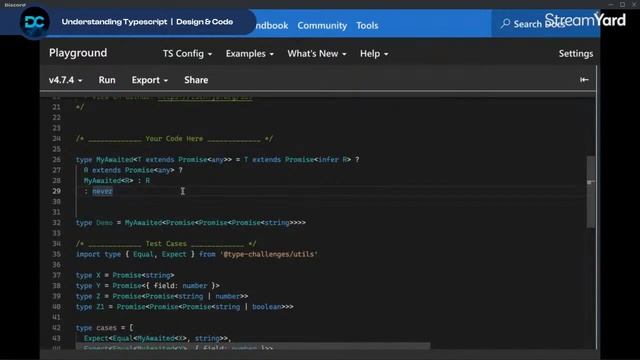Image resolution: width=640 pixels, height=360 pixels.
Task: Run the playground code
Action: tap(107, 80)
